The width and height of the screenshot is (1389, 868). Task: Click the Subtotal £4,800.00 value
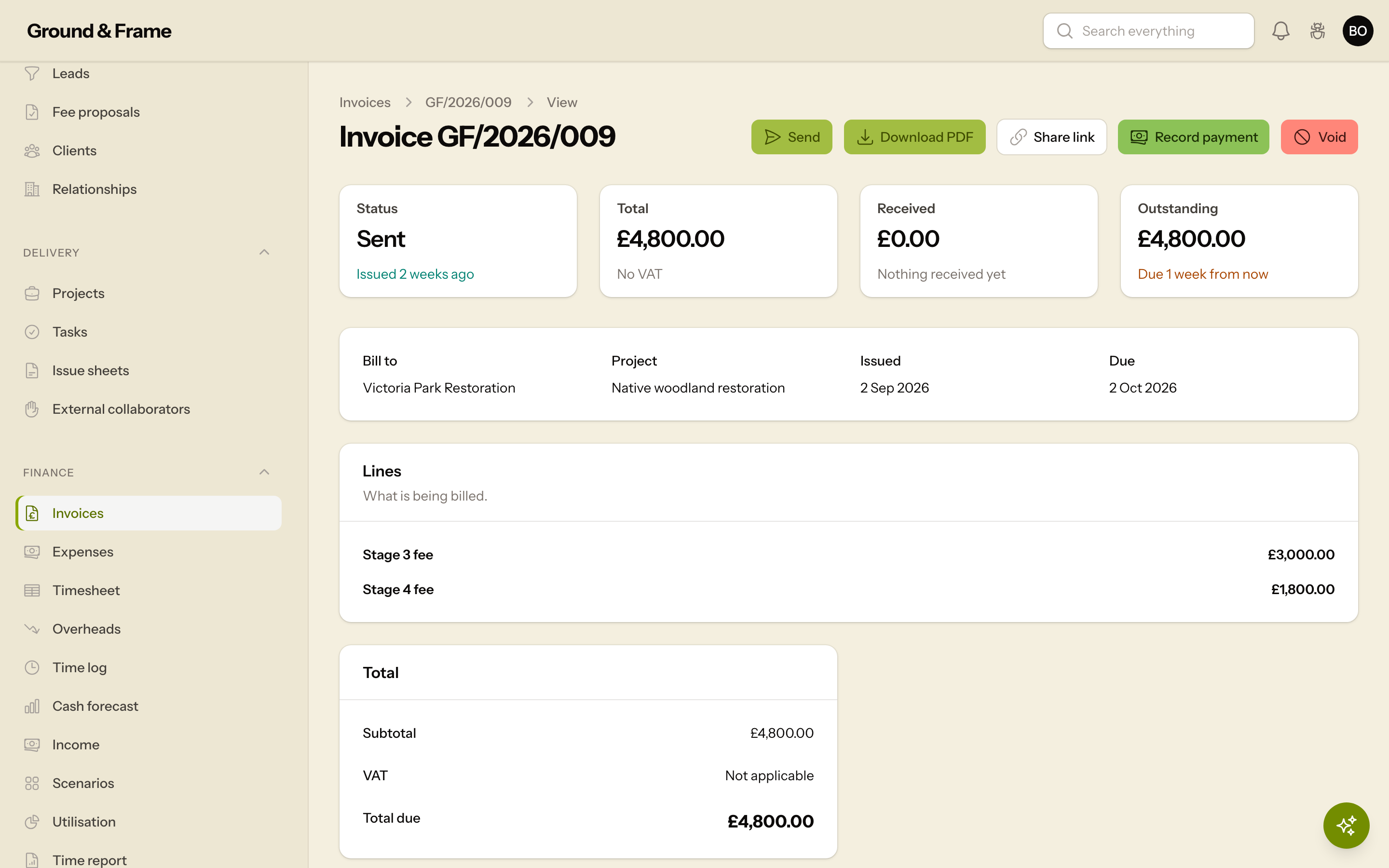coord(782,733)
